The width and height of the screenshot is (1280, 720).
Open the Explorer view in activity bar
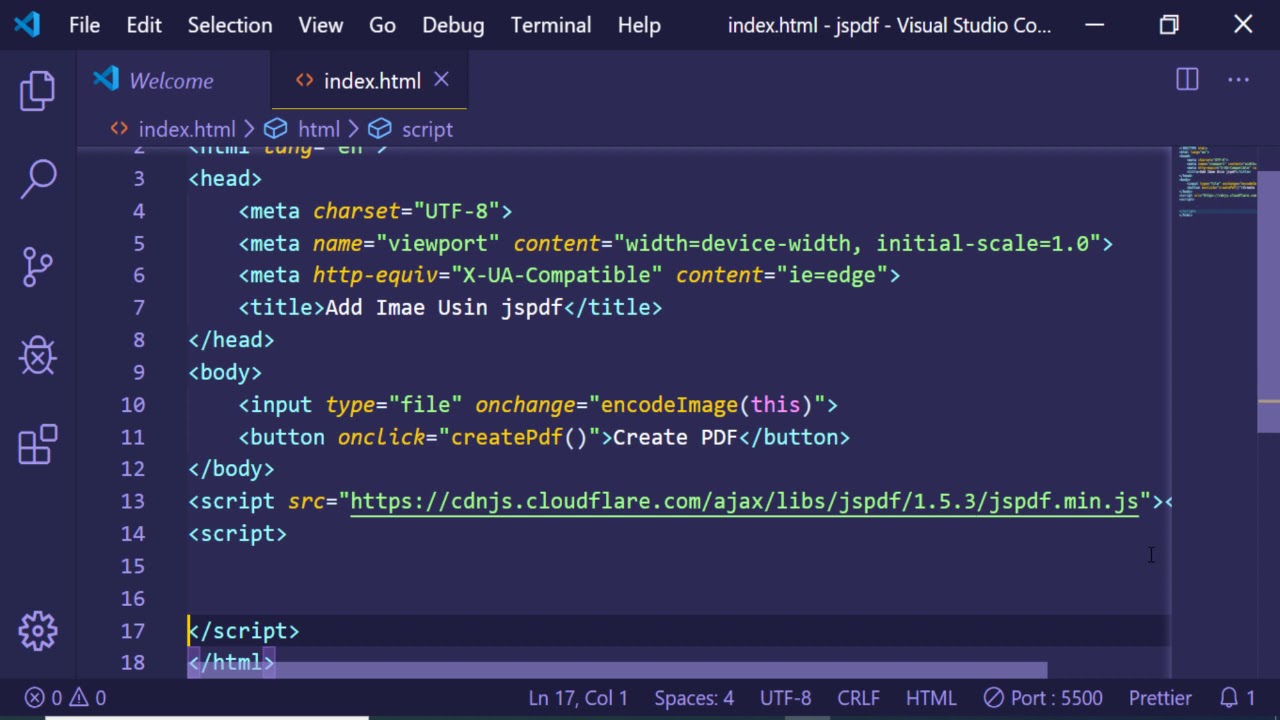38,91
